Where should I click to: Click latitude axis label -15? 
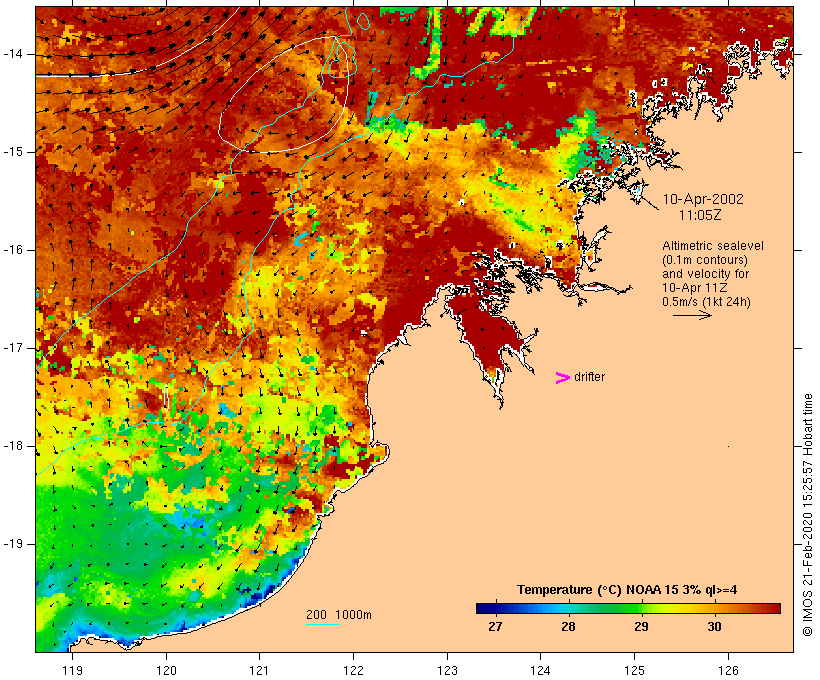13,152
